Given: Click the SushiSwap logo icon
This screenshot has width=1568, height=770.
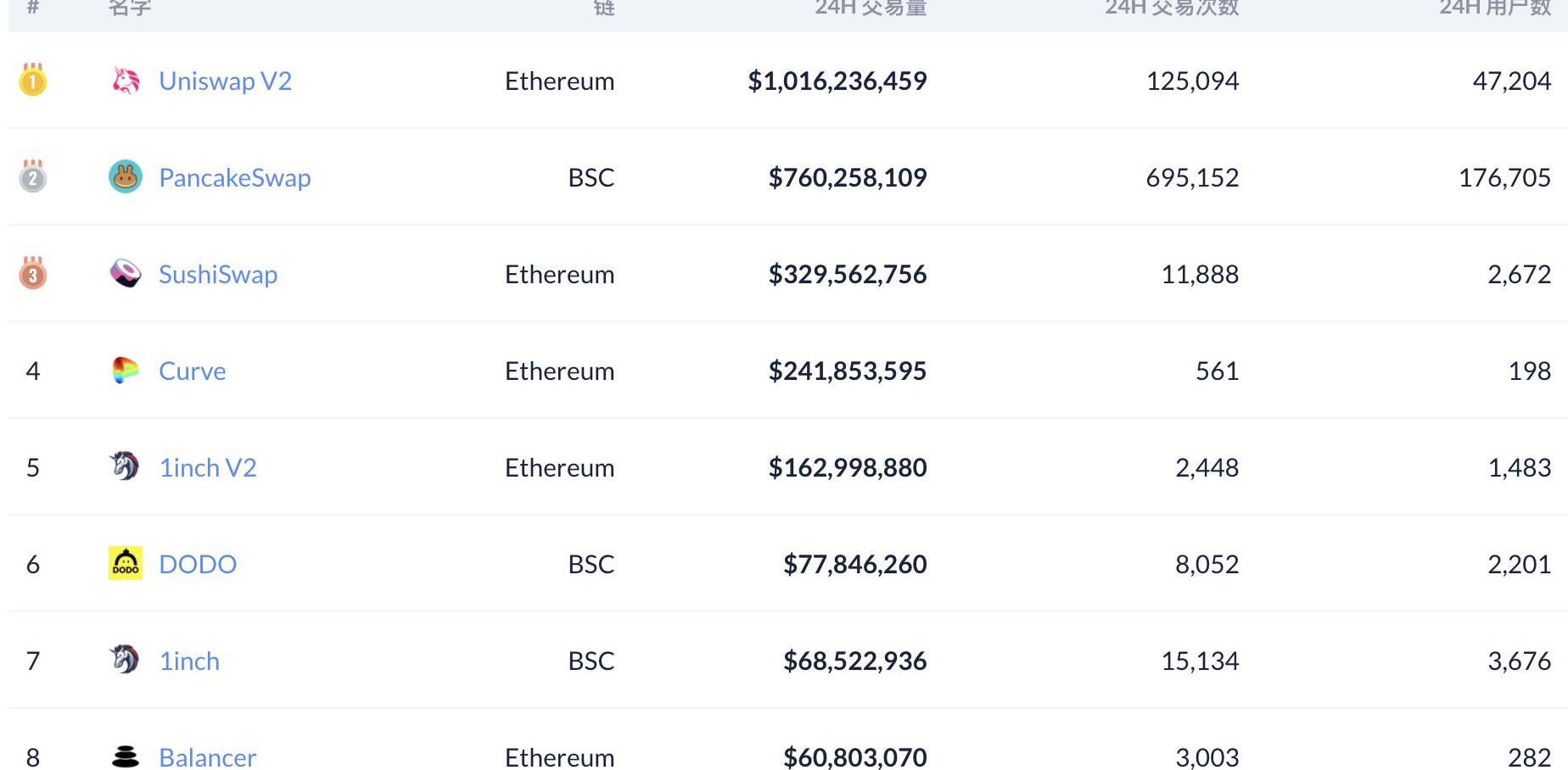Looking at the screenshot, I should click(x=126, y=273).
